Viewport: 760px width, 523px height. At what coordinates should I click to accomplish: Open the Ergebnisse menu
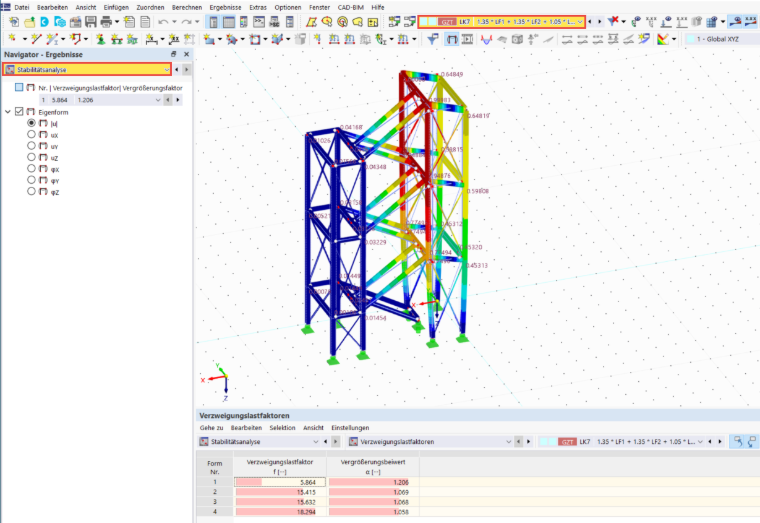tap(225, 7)
